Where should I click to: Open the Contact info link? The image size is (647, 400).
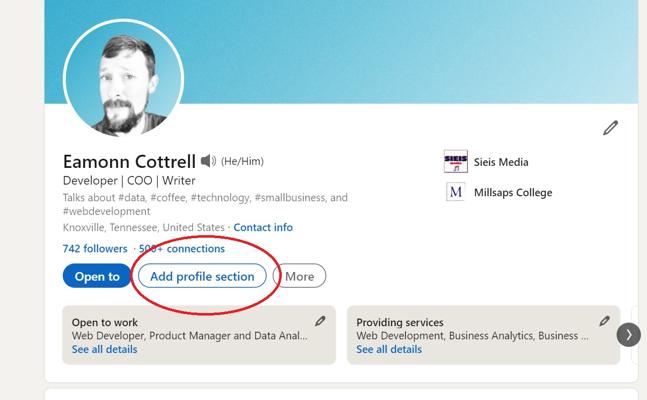263,228
